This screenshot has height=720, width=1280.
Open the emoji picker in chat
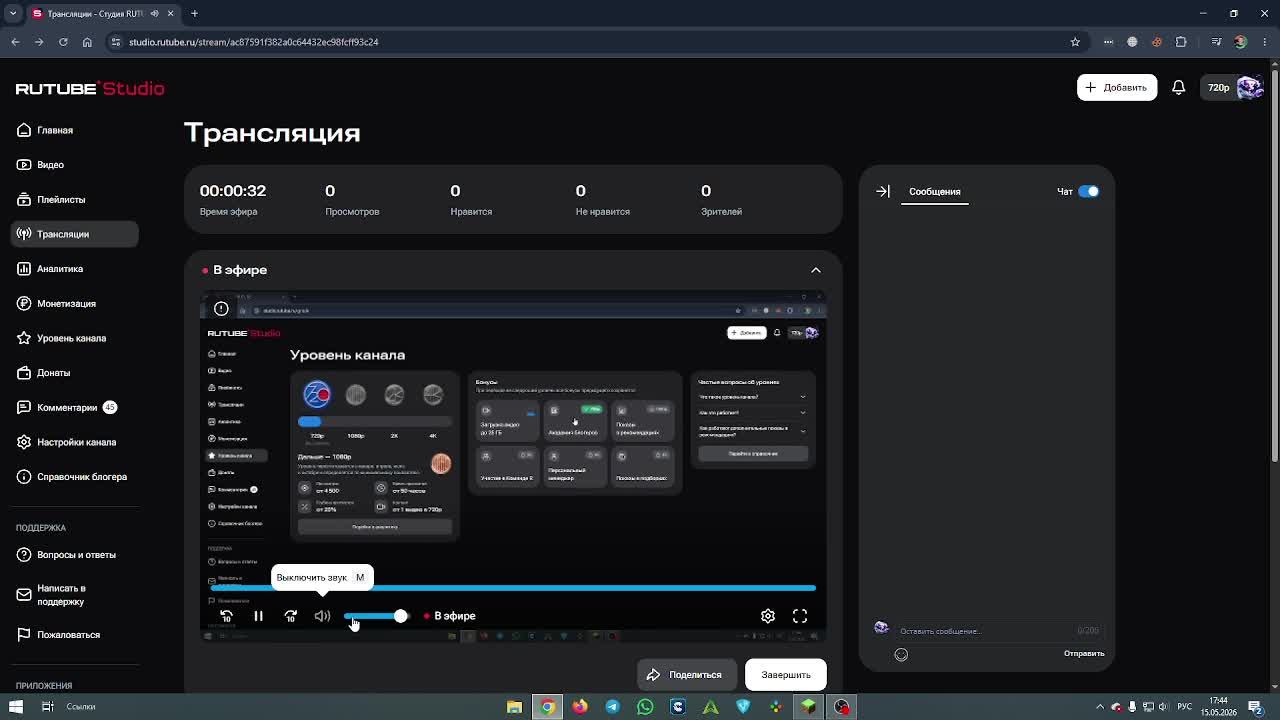tap(901, 654)
